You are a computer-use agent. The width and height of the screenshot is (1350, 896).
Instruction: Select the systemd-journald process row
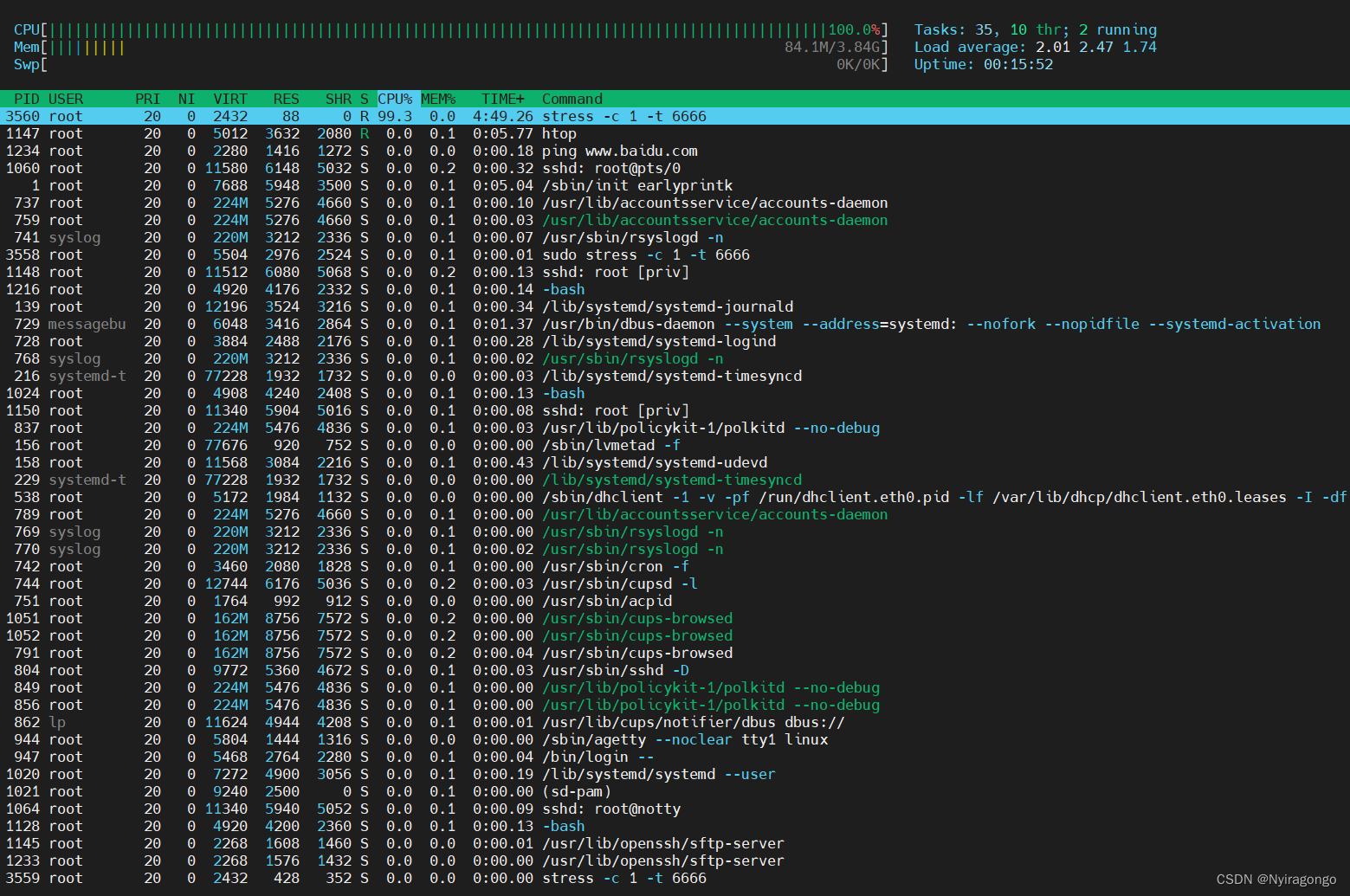tap(675, 306)
